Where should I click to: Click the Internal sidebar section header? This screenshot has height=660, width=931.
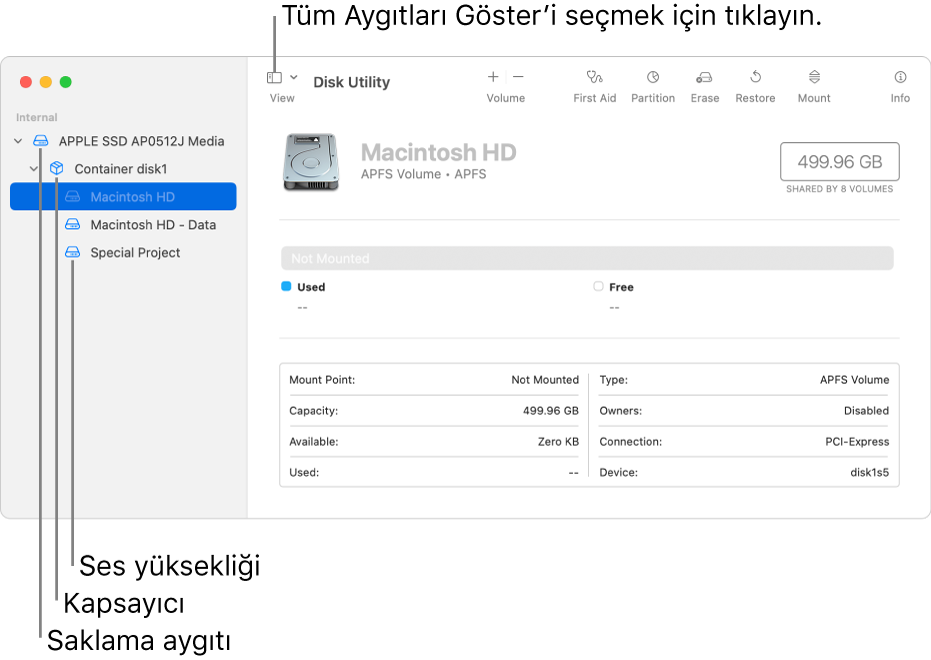click(37, 118)
